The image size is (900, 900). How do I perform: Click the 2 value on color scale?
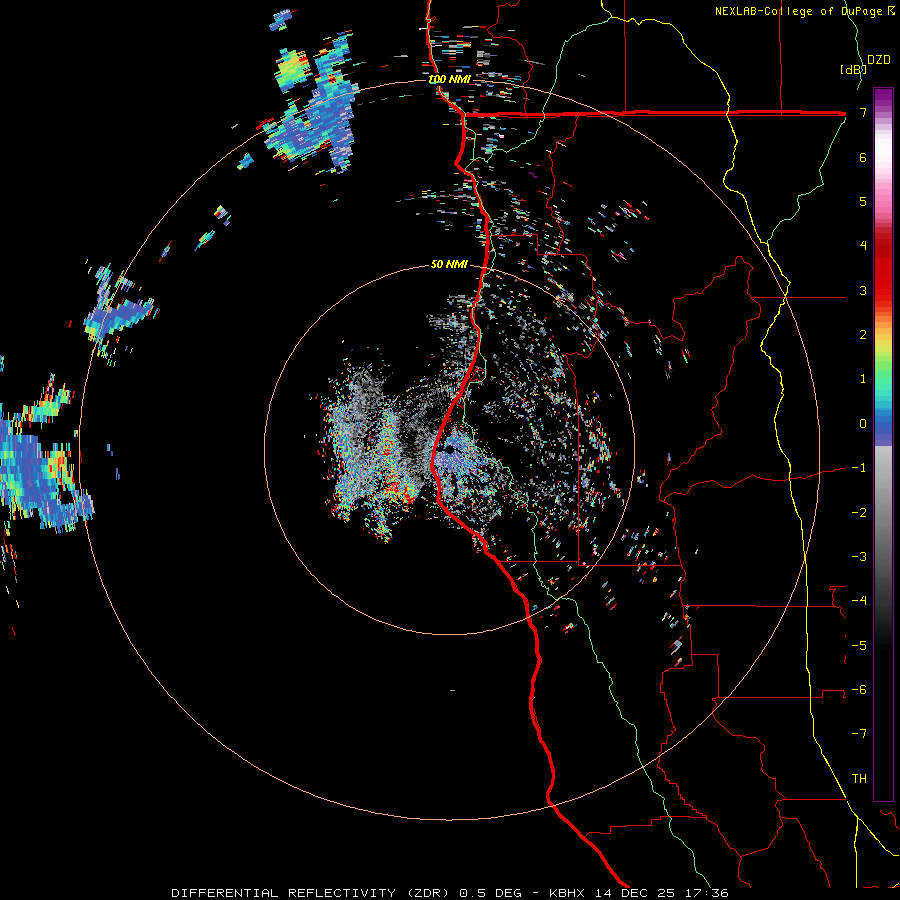[863, 335]
